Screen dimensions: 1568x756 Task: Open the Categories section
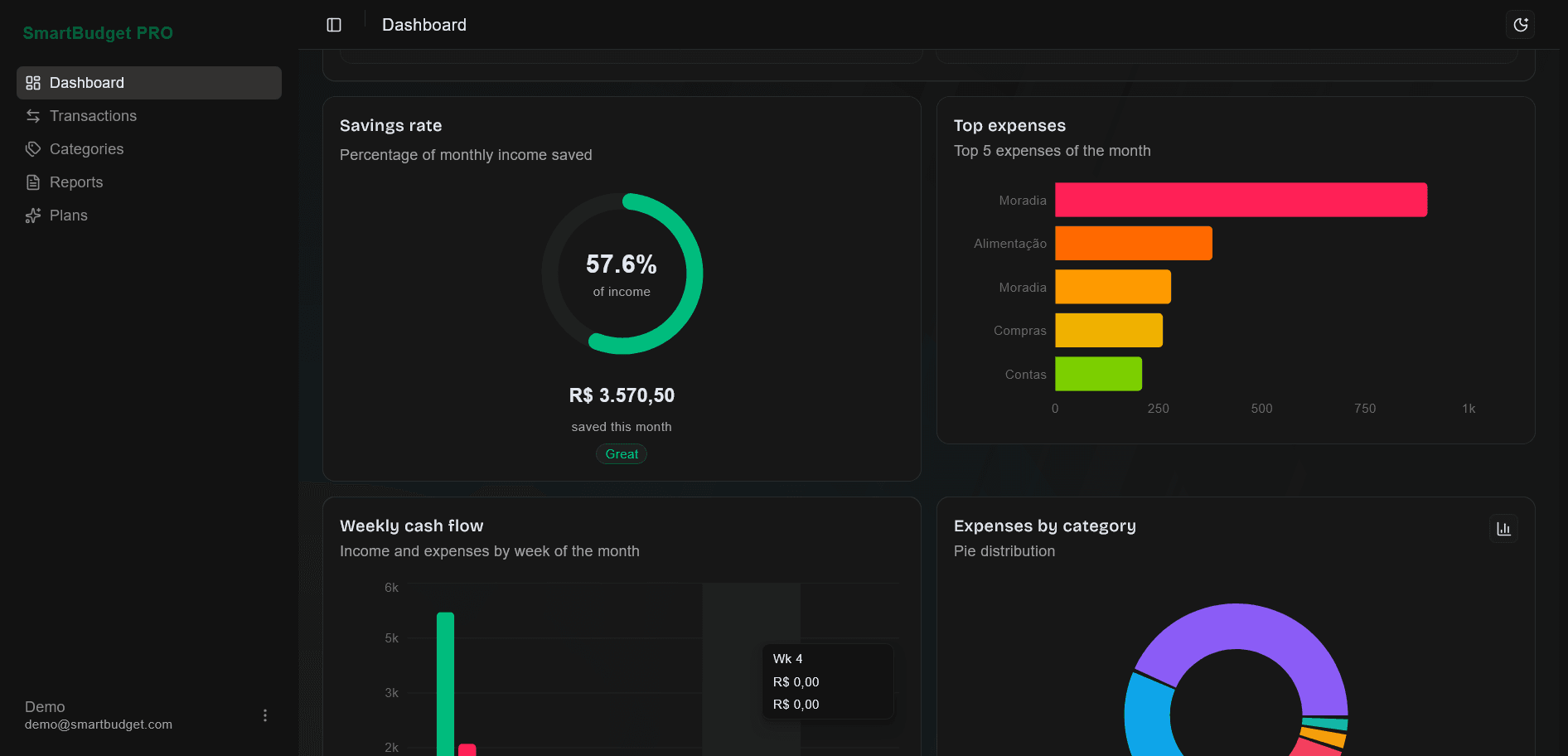[x=149, y=149]
